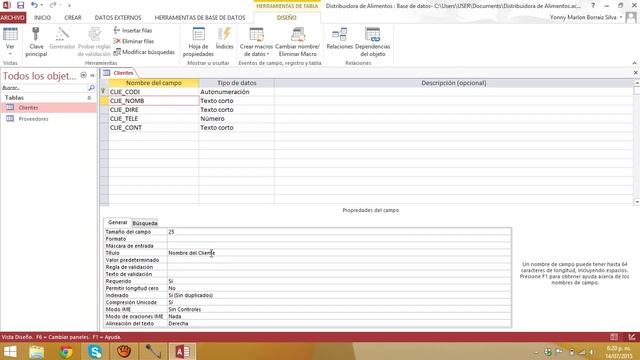Image resolution: width=640 pixels, height=360 pixels.
Task: Click Probar reglas de validación
Action: pos(94,42)
